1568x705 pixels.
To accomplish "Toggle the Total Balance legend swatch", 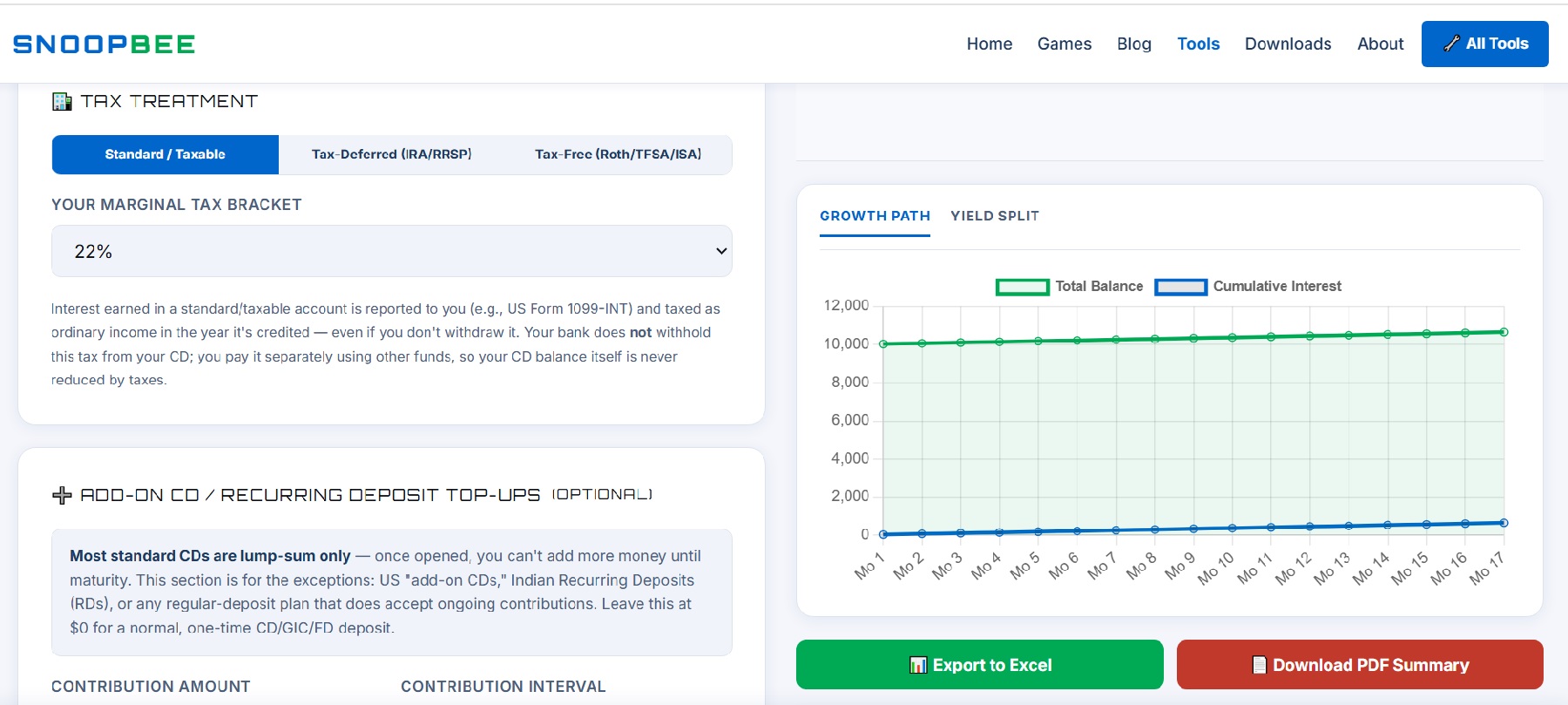I will tap(1022, 287).
